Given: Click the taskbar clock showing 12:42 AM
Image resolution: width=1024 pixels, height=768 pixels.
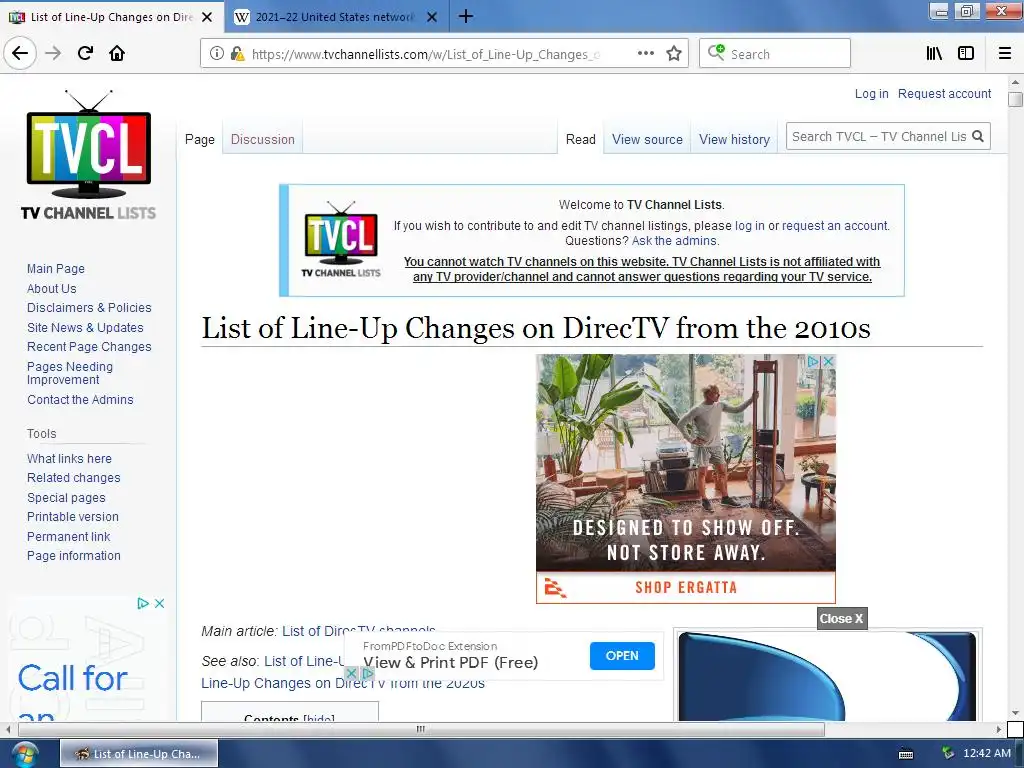Looking at the screenshot, I should click(x=987, y=753).
